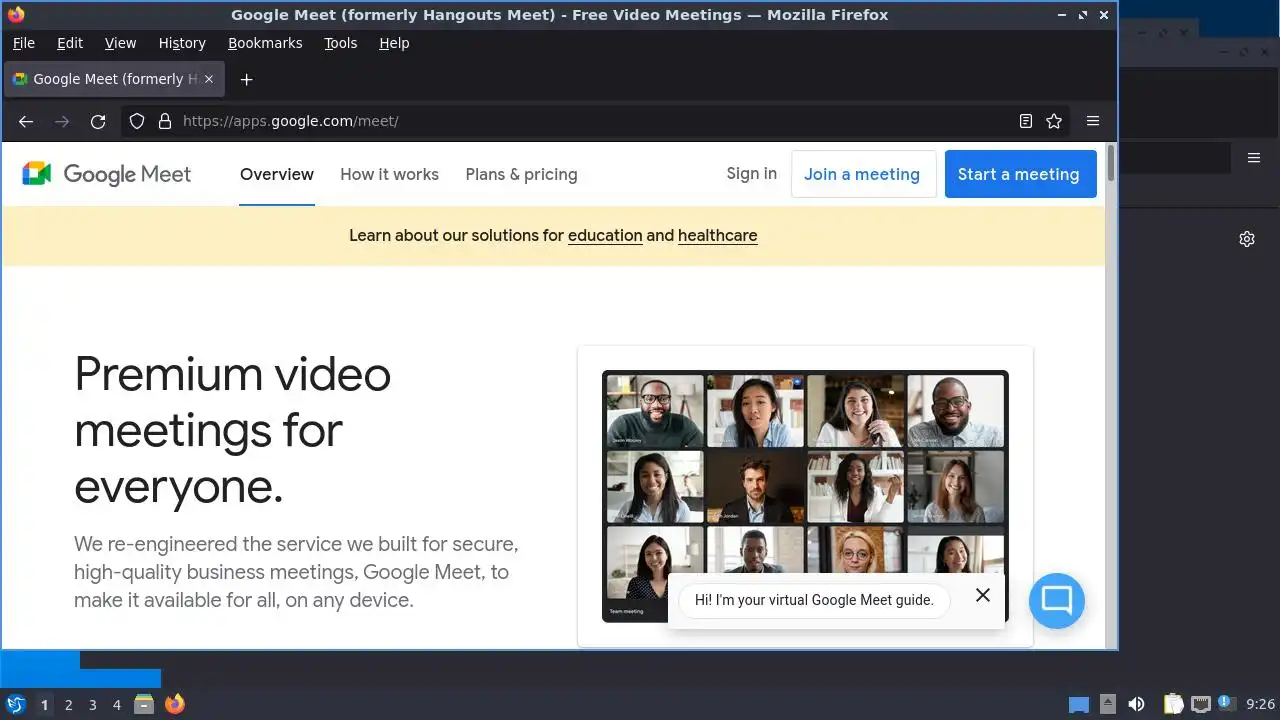This screenshot has width=1280, height=720.
Task: Open the Bookmarks menu
Action: click(x=265, y=43)
